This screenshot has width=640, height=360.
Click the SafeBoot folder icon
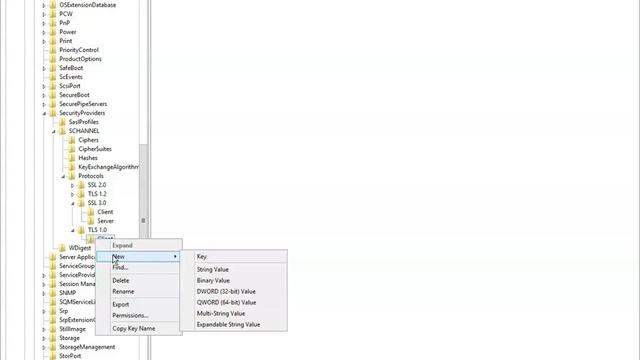coord(53,68)
